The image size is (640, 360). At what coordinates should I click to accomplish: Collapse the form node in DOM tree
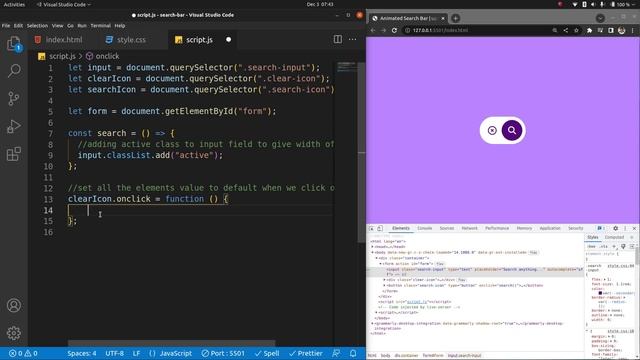pyautogui.click(x=380, y=264)
